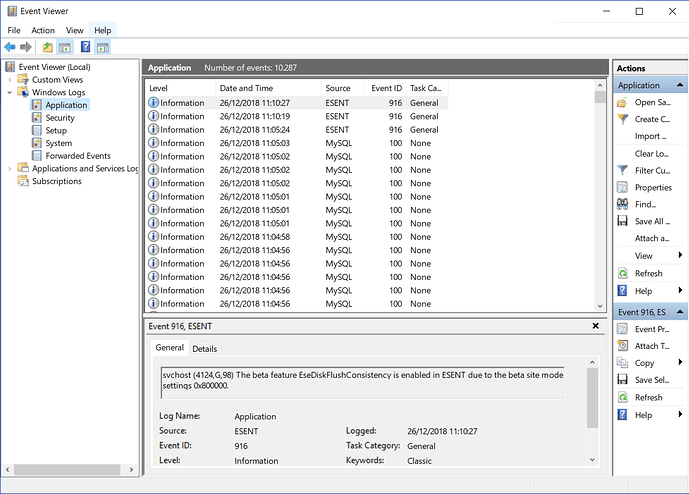Click Clear Log in the Actions pane
The image size is (689, 494).
tap(652, 153)
